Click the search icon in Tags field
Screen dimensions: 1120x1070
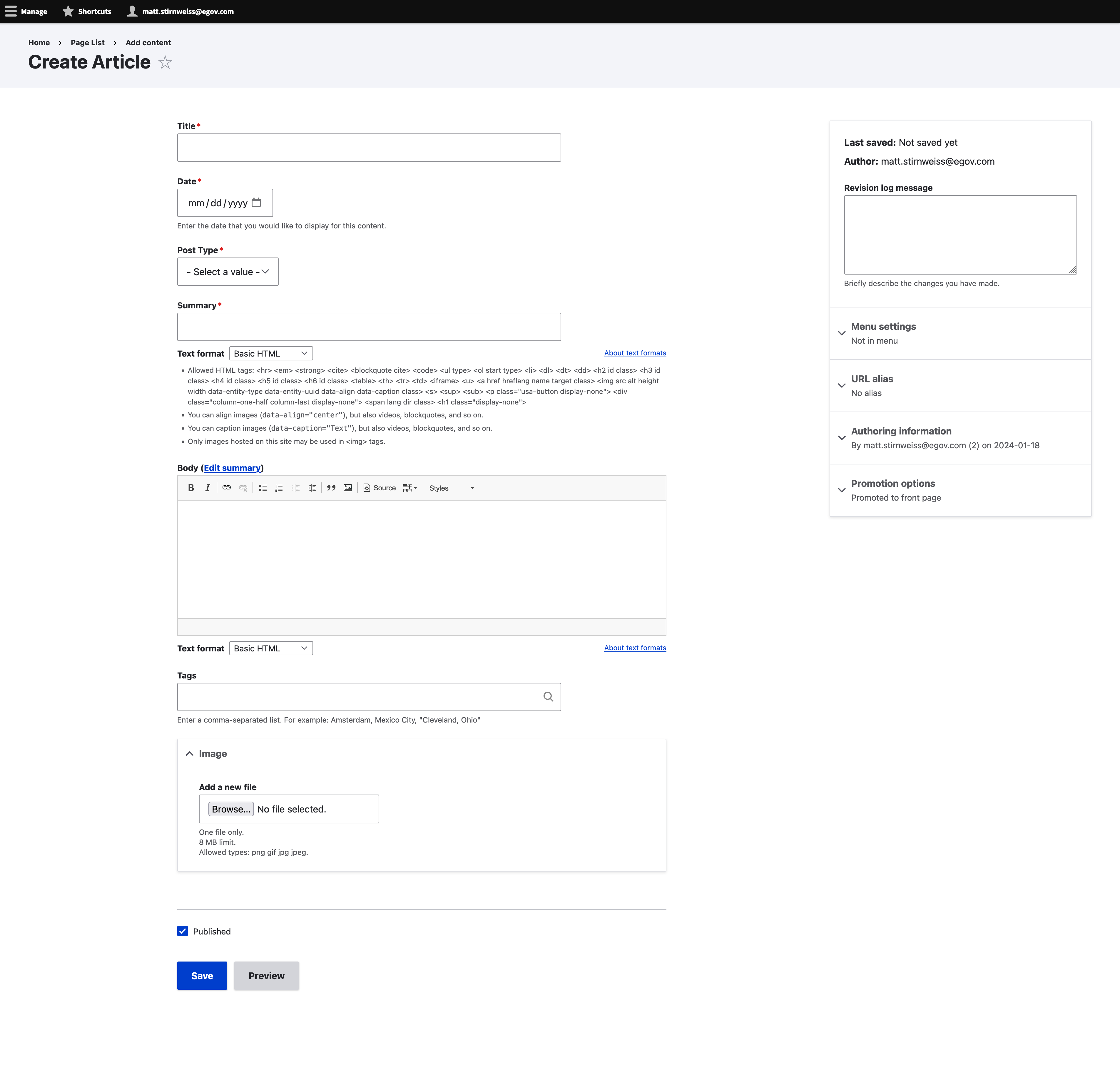coord(548,696)
